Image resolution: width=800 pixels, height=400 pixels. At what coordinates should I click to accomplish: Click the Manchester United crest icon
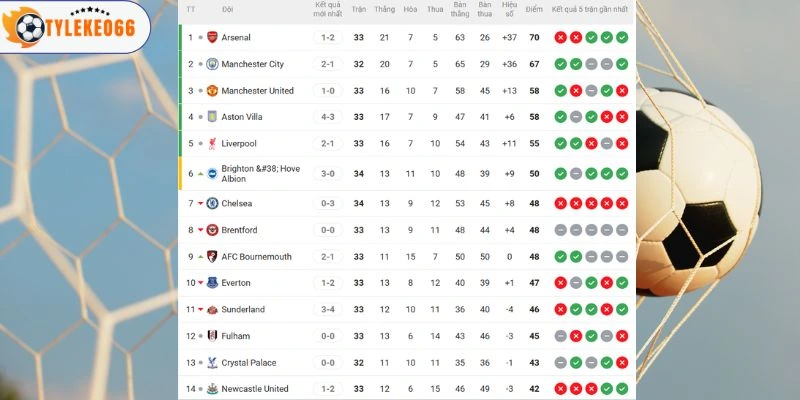[x=211, y=91]
